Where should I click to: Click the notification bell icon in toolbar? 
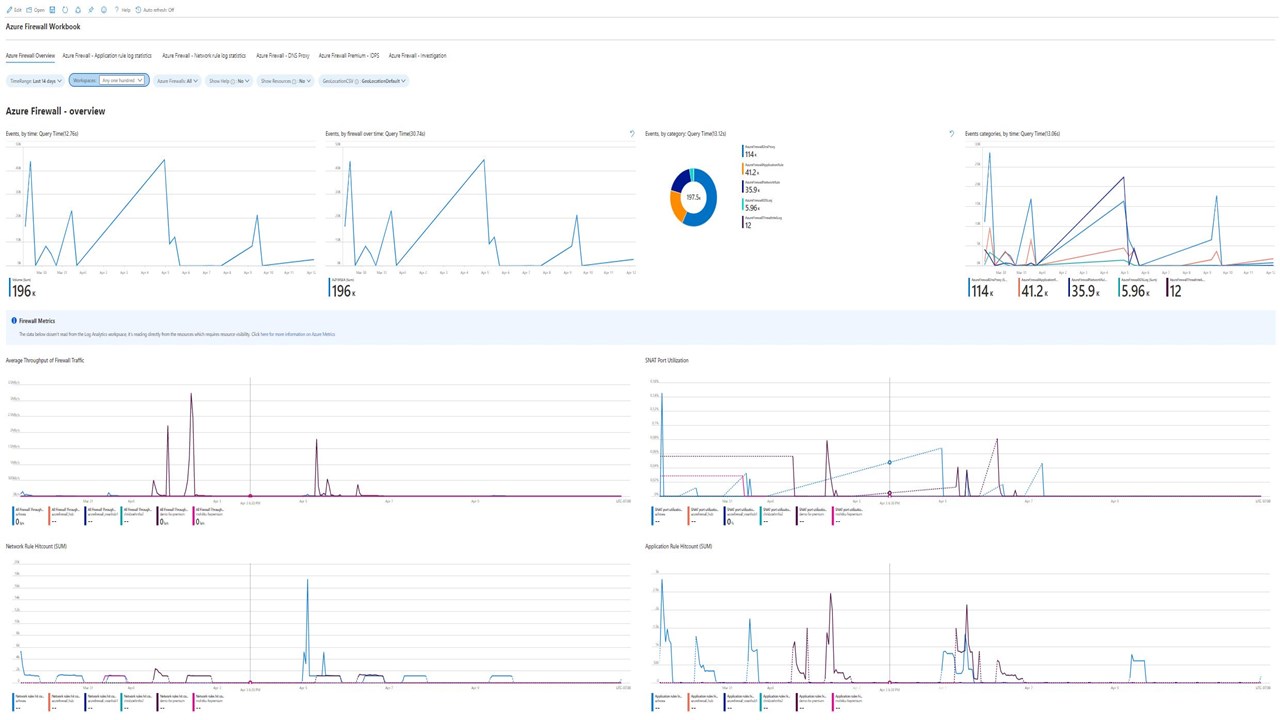[x=78, y=10]
